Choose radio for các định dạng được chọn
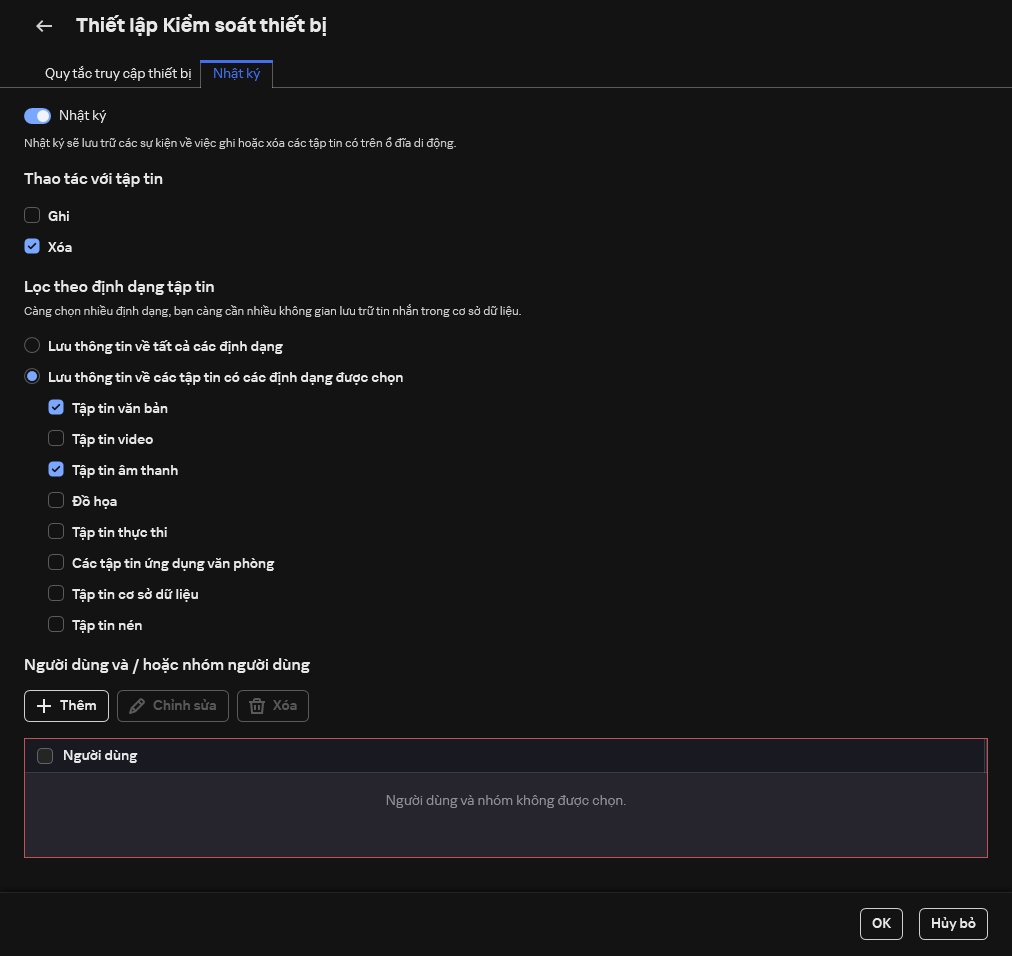 click(32, 377)
